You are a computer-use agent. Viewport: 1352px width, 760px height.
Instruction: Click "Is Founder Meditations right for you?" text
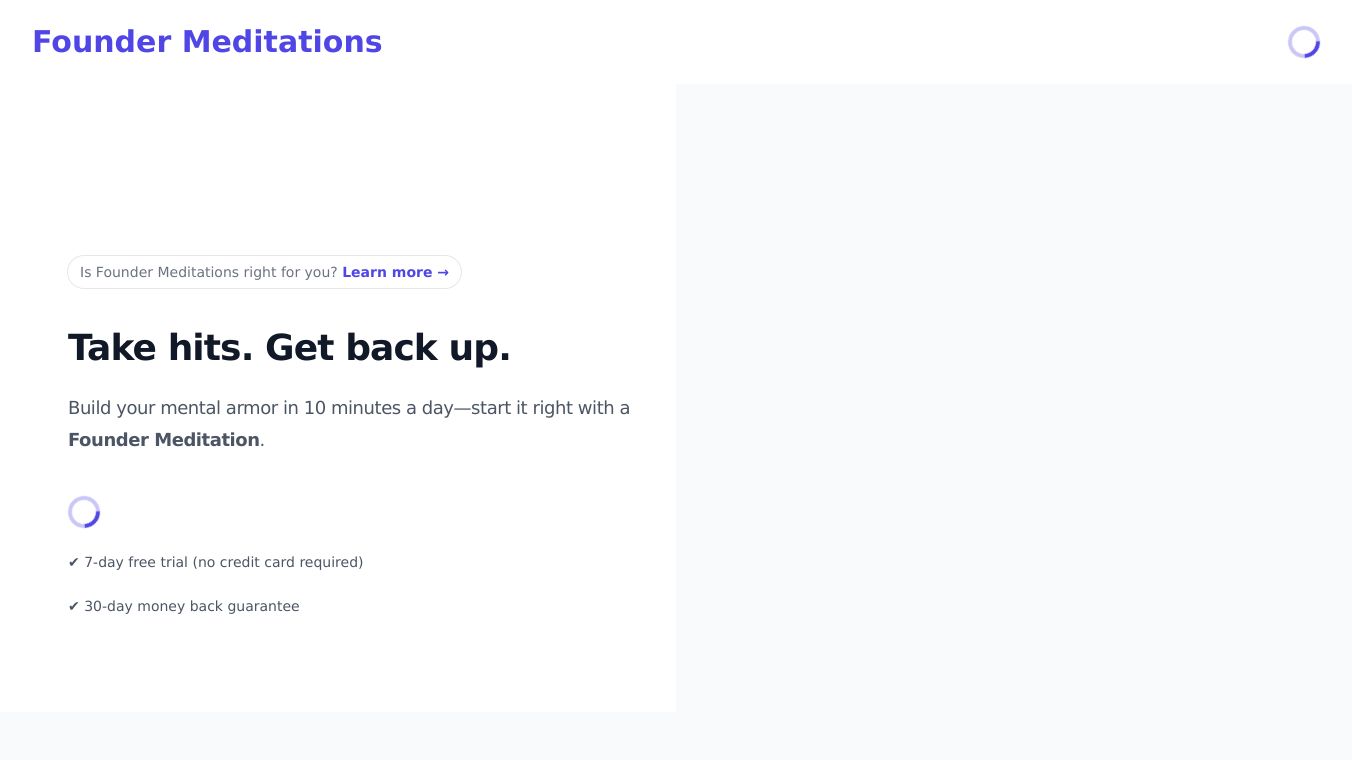coord(208,272)
